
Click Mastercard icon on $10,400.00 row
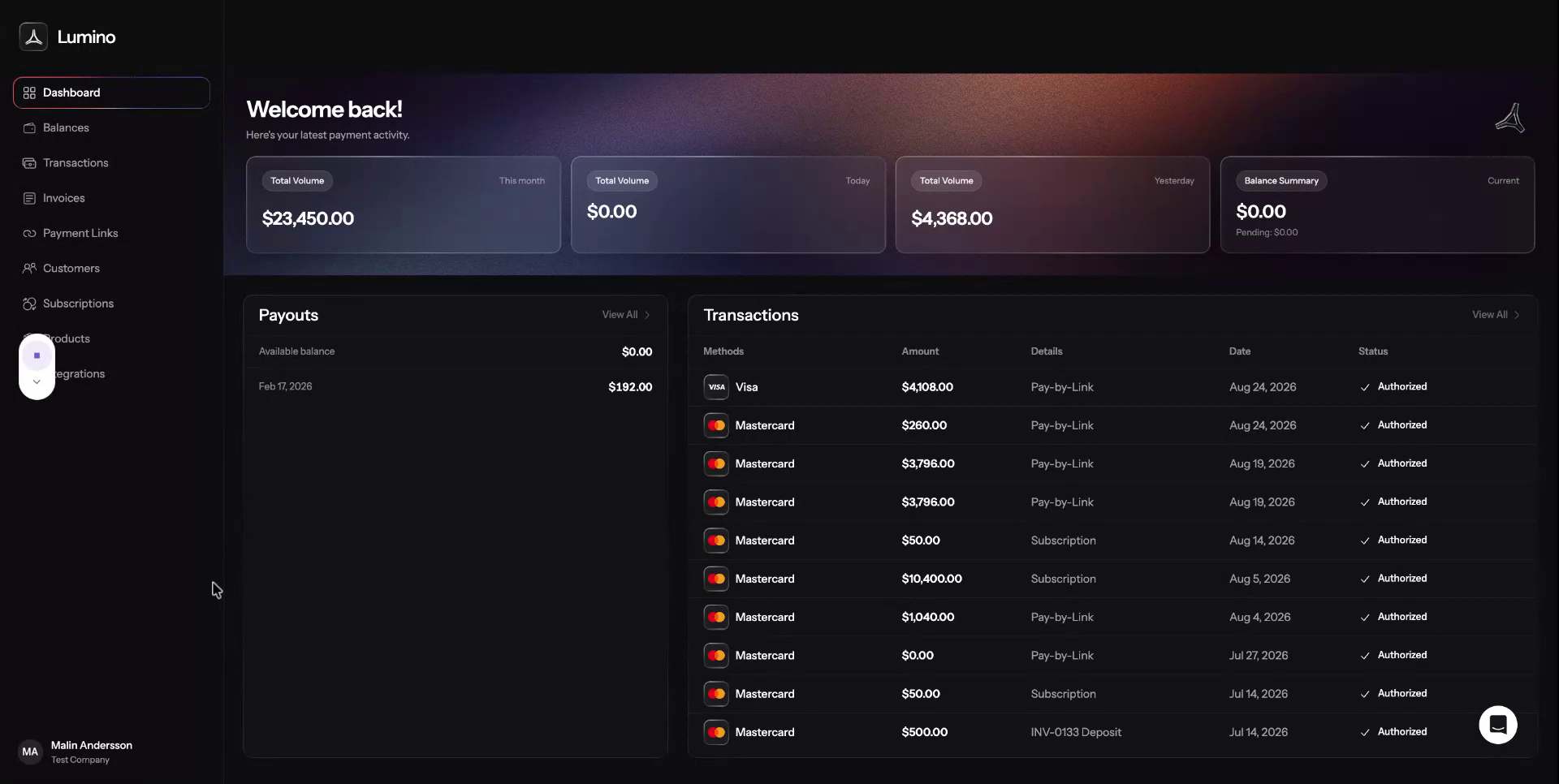[x=716, y=579]
